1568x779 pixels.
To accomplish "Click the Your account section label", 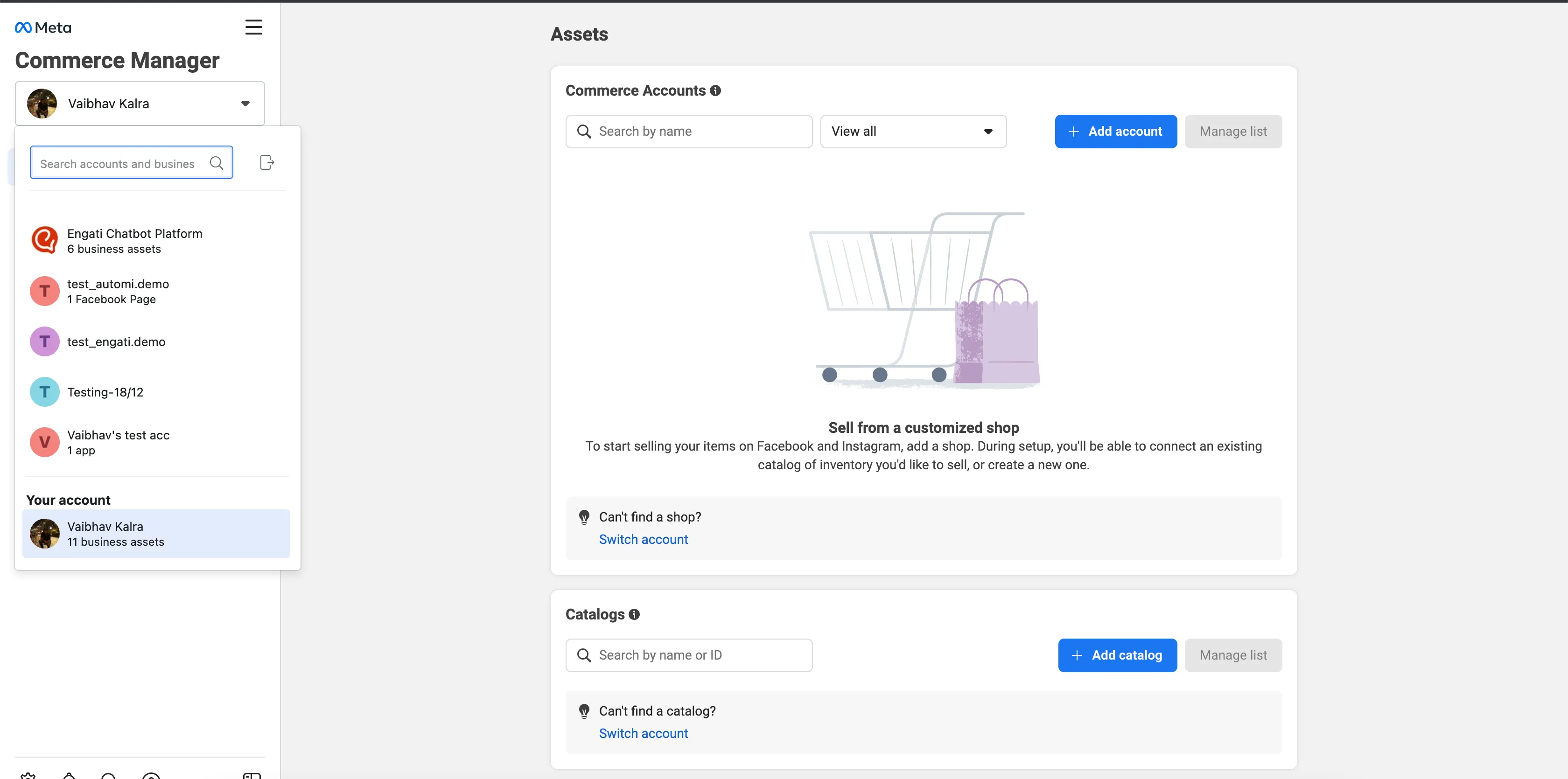I will point(68,500).
